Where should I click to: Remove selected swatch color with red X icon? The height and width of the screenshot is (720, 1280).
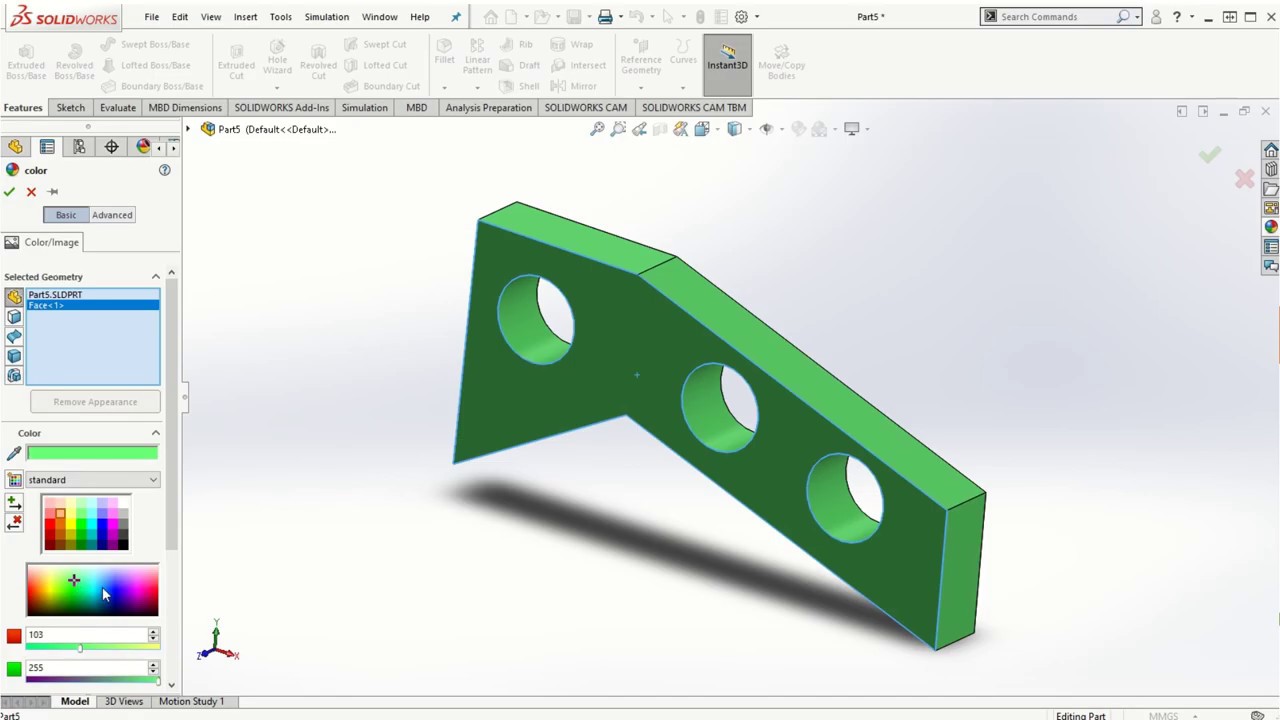tap(14, 523)
